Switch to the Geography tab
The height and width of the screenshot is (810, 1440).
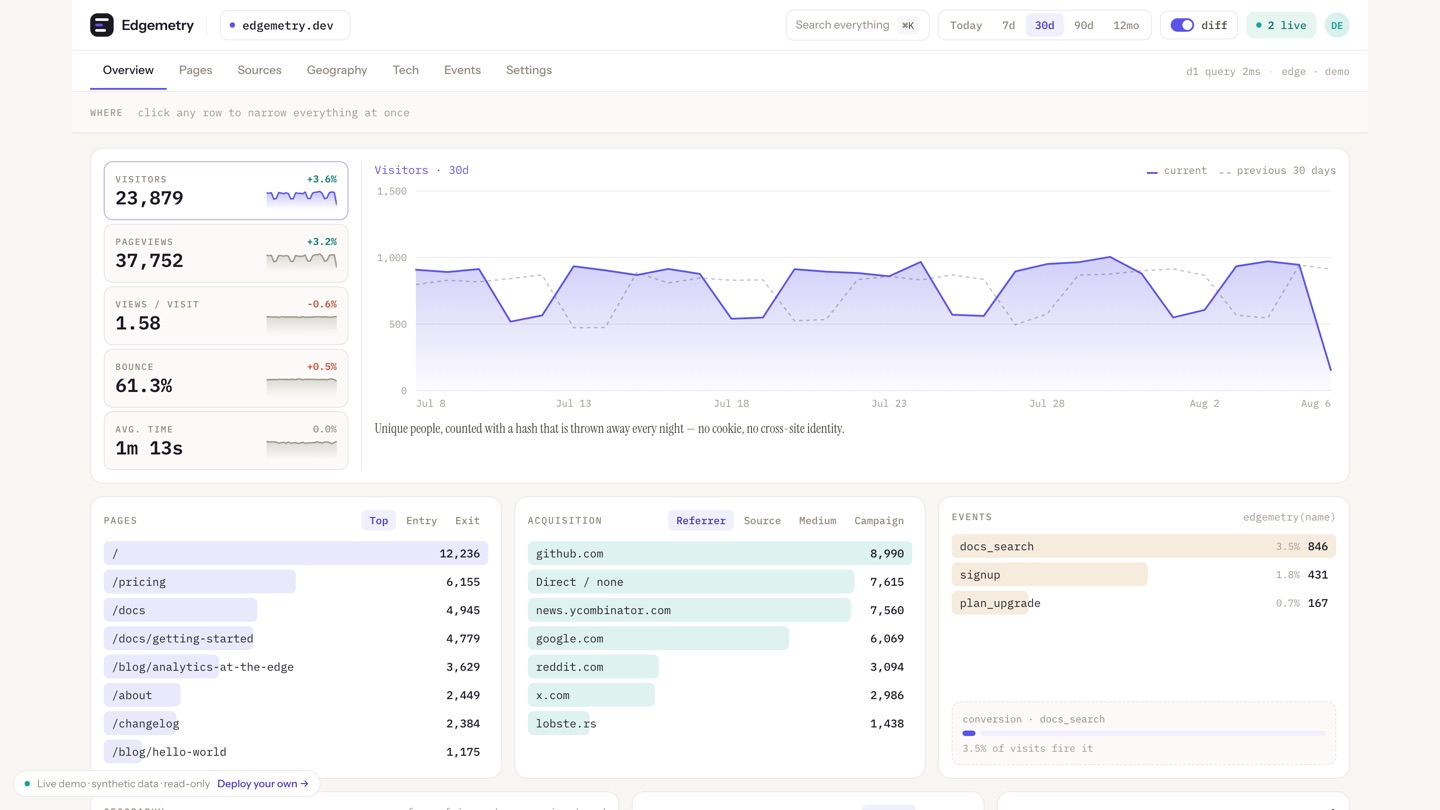337,70
